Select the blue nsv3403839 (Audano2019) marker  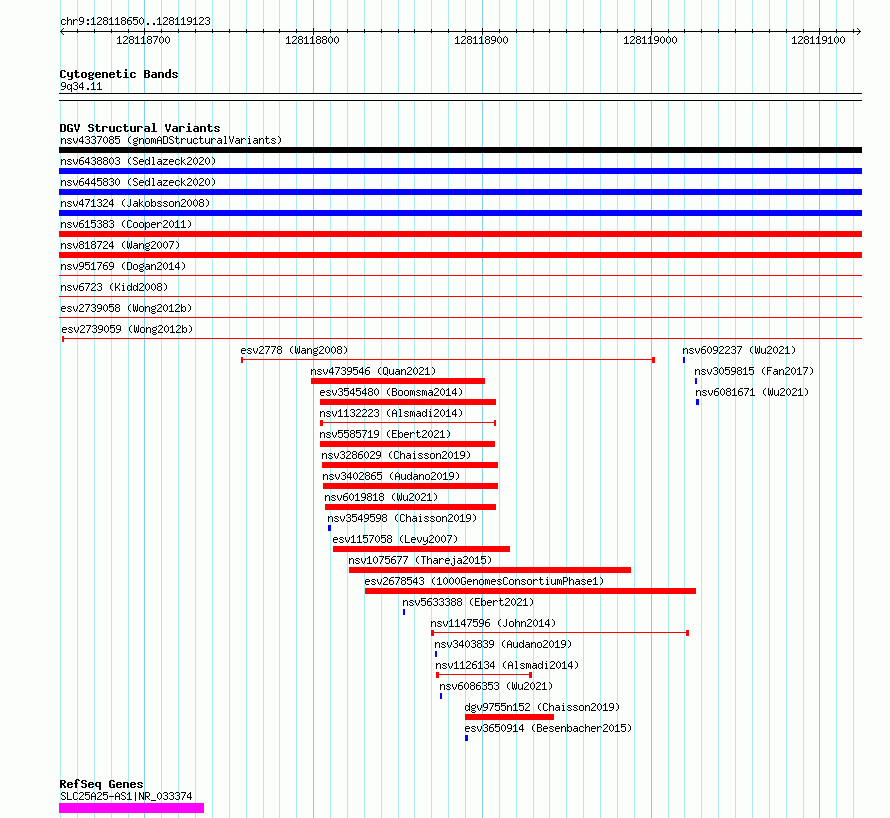tap(436, 654)
